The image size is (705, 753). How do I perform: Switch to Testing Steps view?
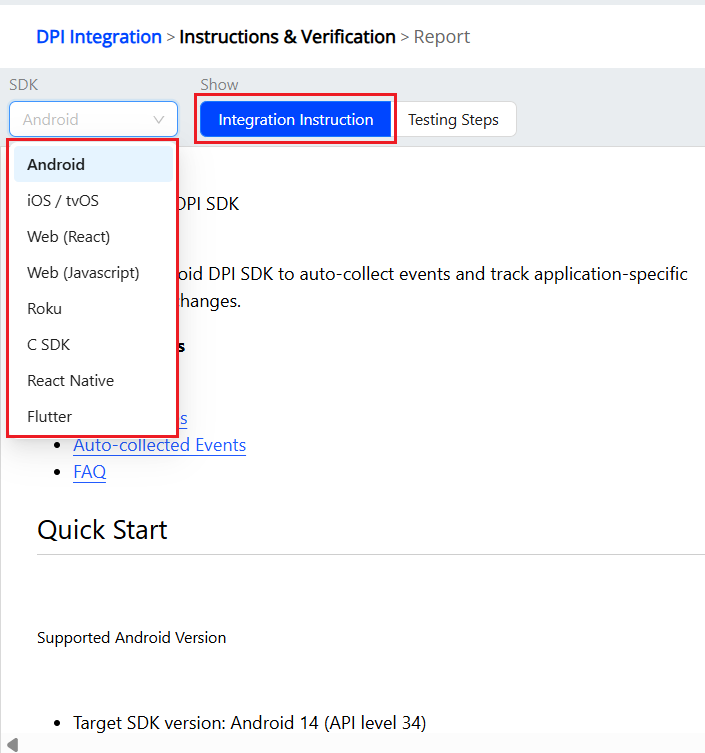tap(453, 120)
